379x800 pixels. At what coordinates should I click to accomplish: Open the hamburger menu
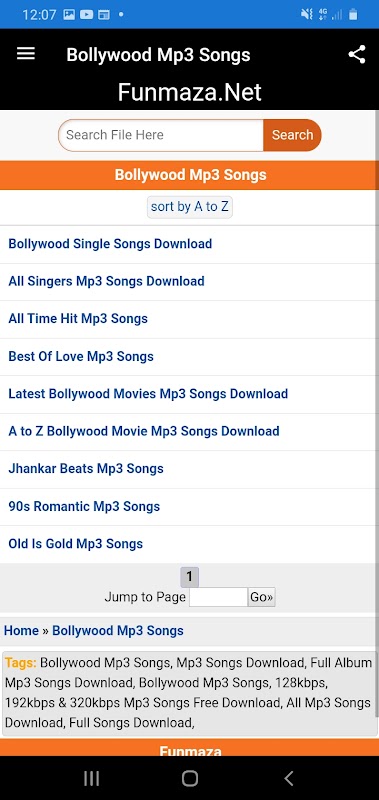(x=26, y=54)
